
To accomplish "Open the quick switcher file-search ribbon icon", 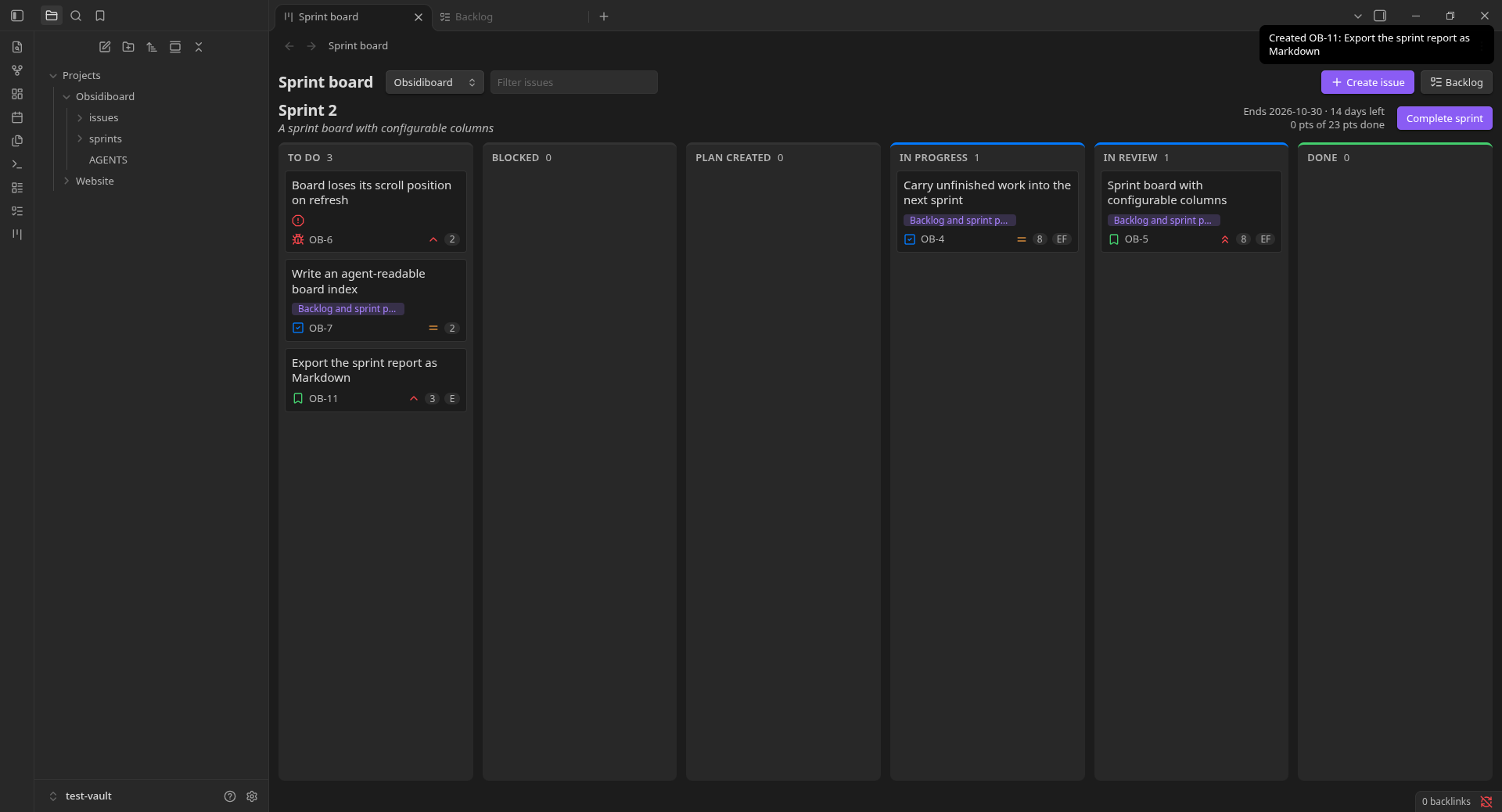I will tap(17, 47).
